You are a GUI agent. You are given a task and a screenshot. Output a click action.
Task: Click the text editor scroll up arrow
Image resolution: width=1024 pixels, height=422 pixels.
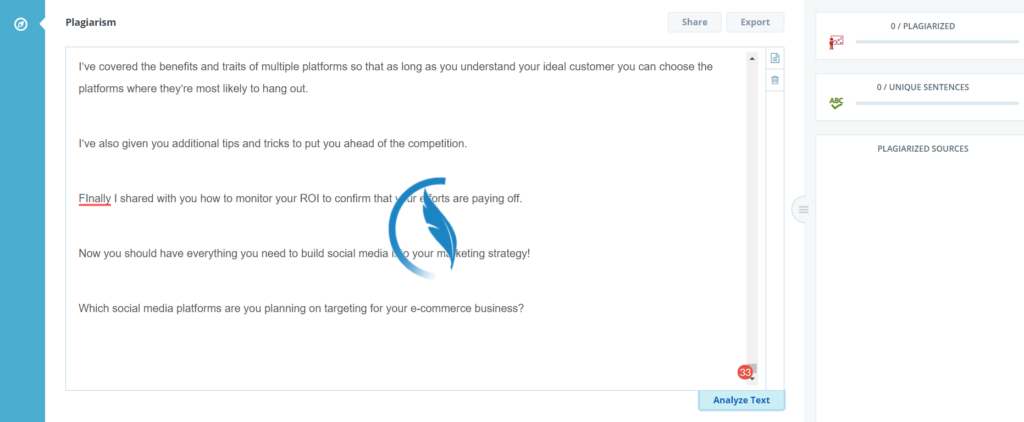pos(752,59)
